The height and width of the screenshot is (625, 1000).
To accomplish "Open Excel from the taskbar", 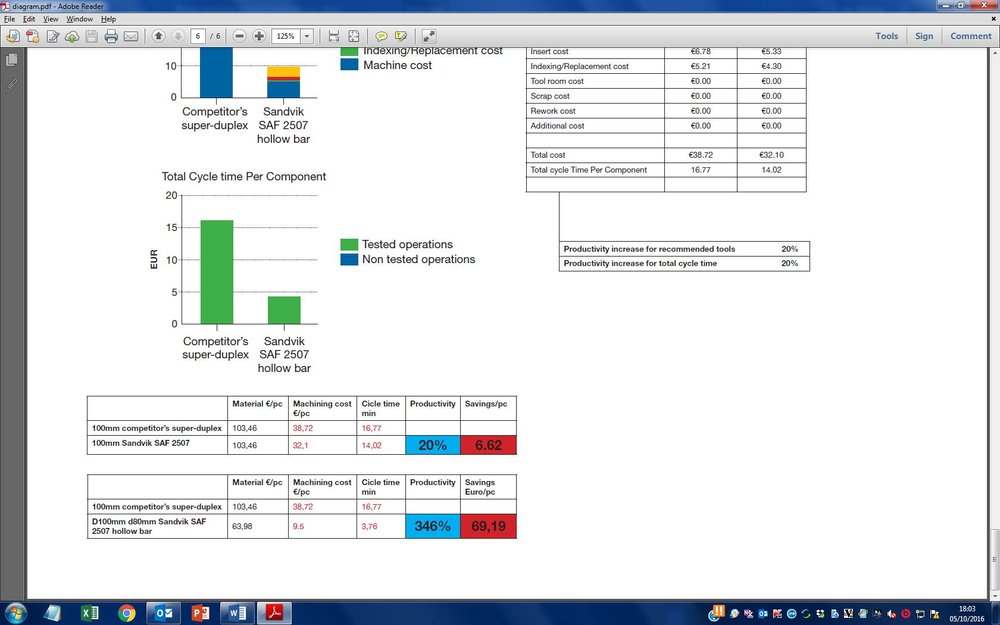I will click(89, 614).
